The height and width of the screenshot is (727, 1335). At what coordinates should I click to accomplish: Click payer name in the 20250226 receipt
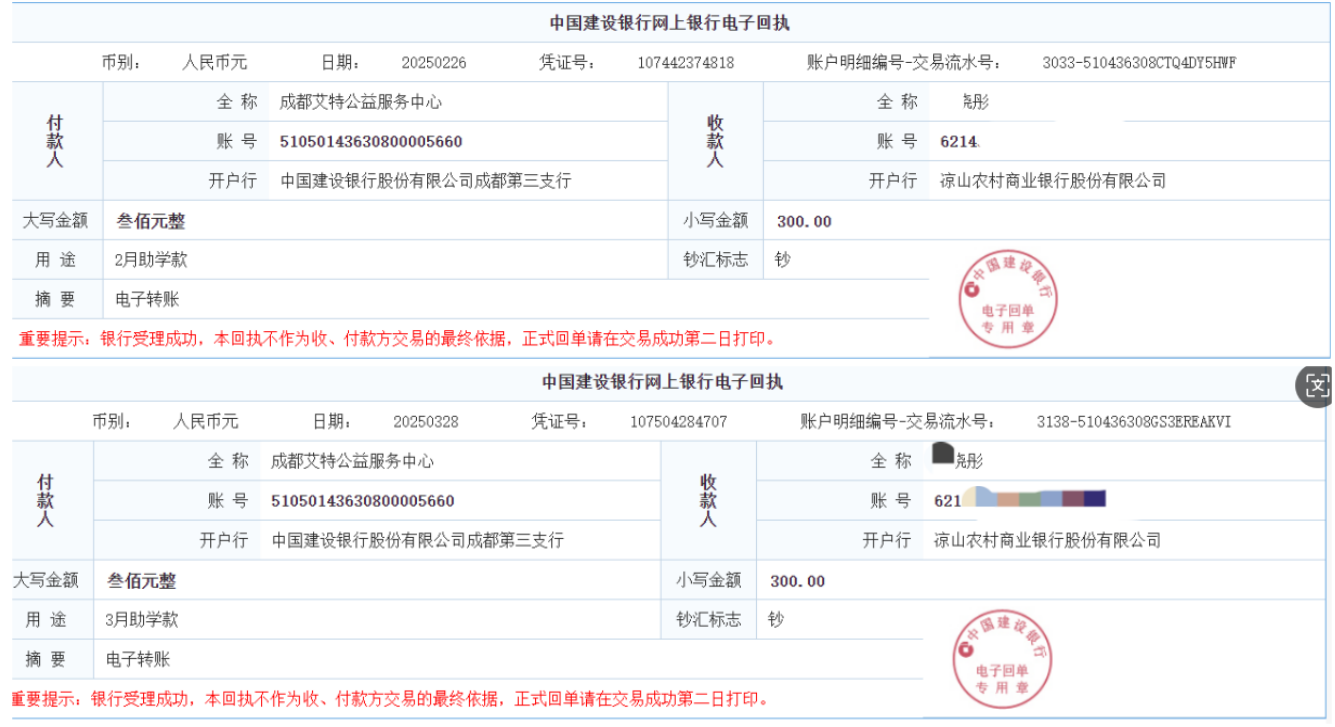(x=361, y=102)
